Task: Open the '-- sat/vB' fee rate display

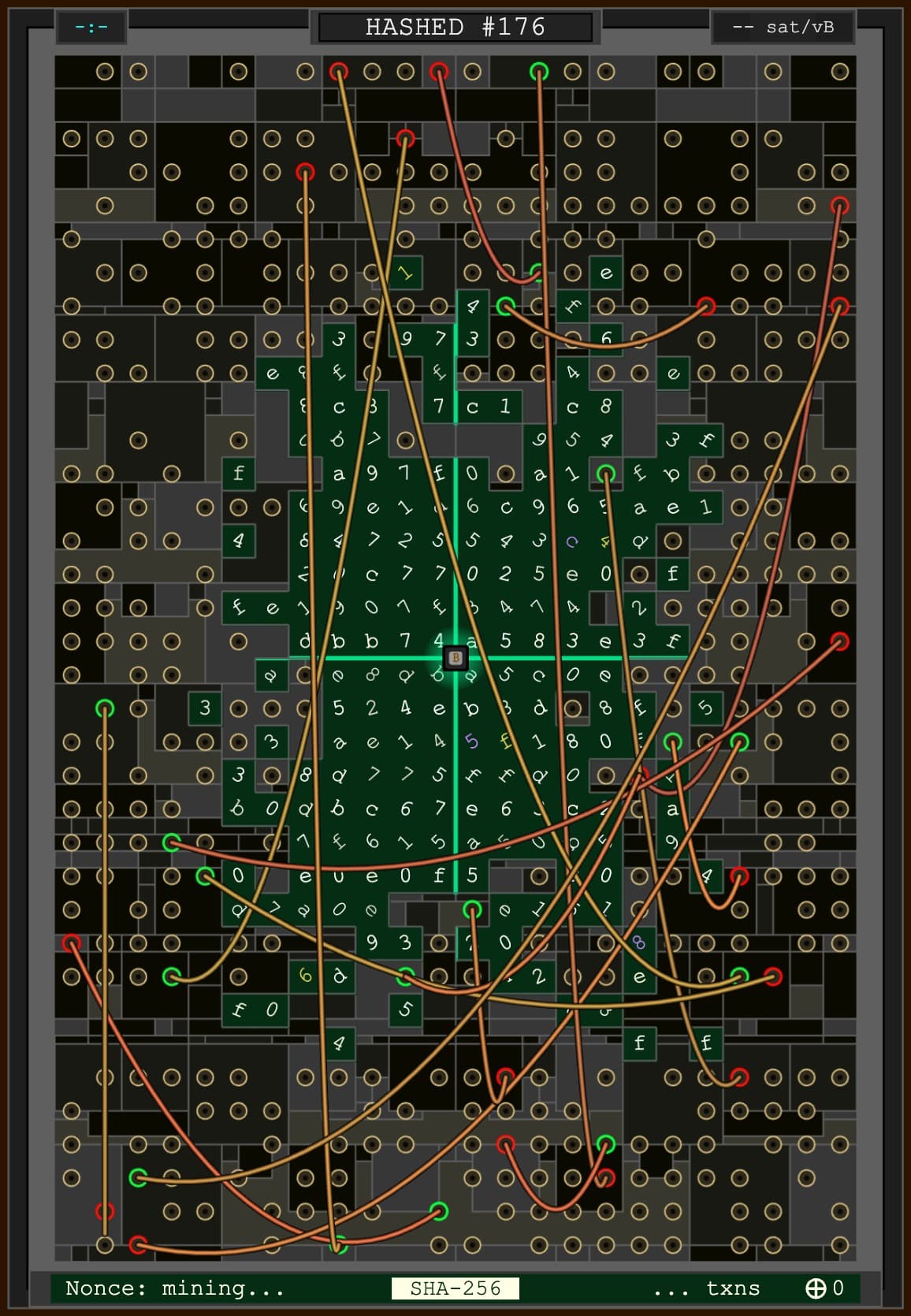Action: 783,28
